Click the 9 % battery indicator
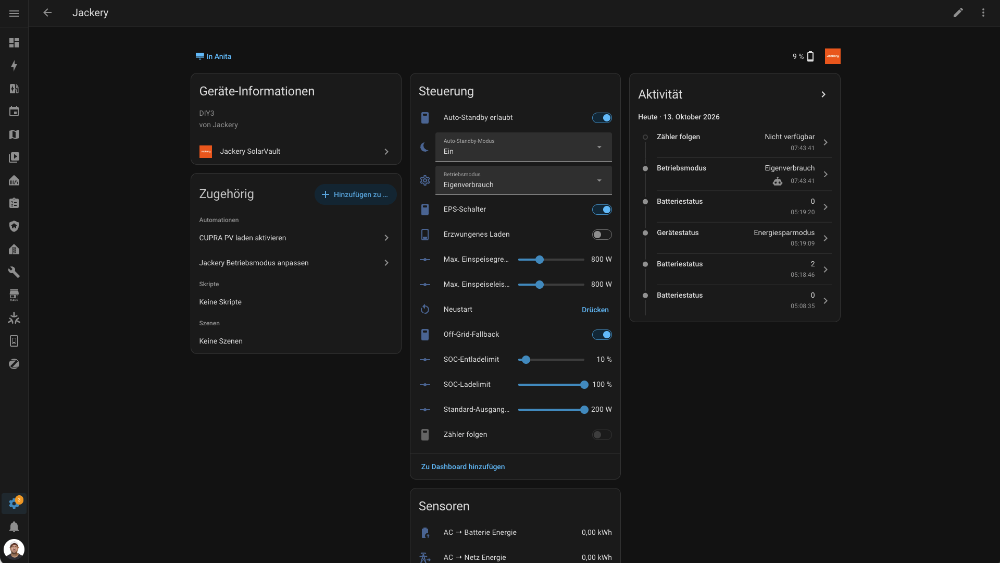This screenshot has height=563, width=1000. click(803, 56)
